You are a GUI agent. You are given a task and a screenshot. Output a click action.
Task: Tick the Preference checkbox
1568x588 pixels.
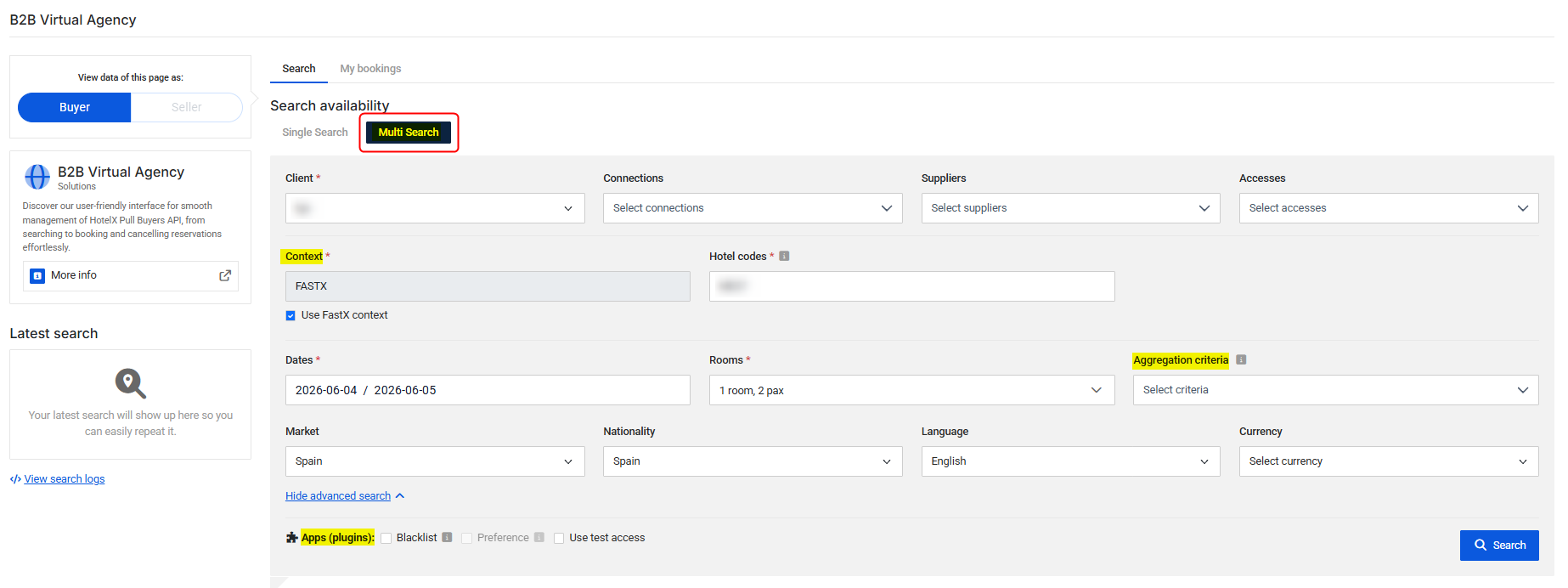(x=466, y=538)
